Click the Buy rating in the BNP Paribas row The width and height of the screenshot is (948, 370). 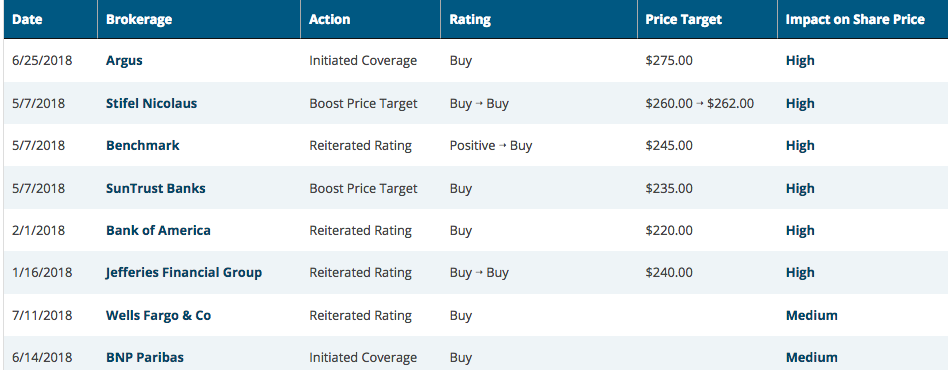pyautogui.click(x=461, y=357)
